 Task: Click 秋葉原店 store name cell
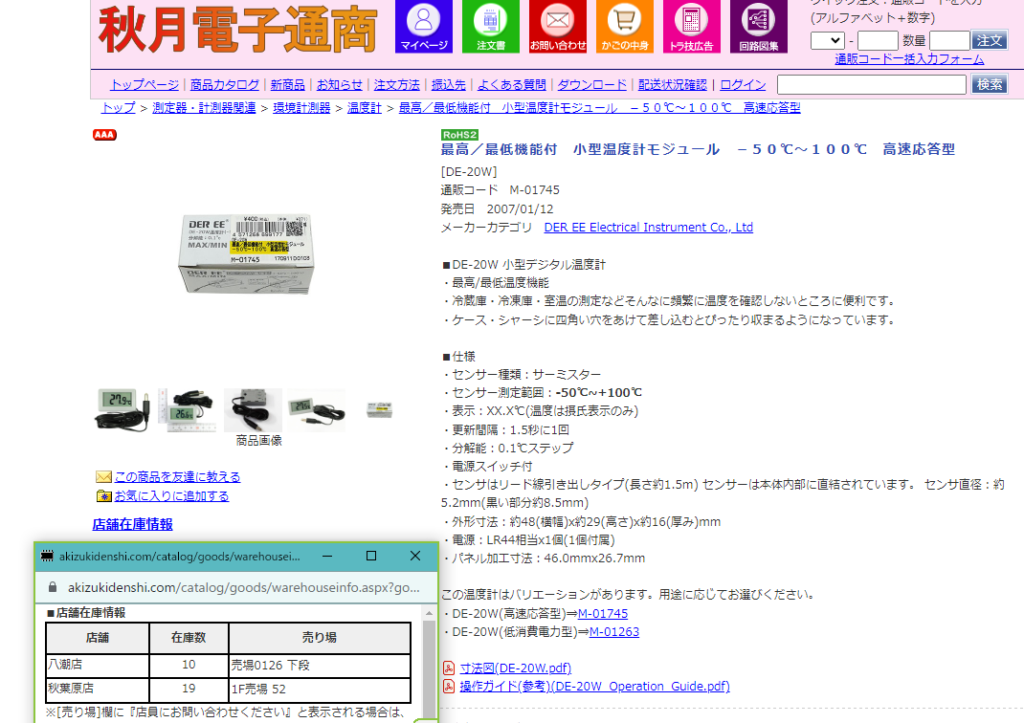click(97, 689)
